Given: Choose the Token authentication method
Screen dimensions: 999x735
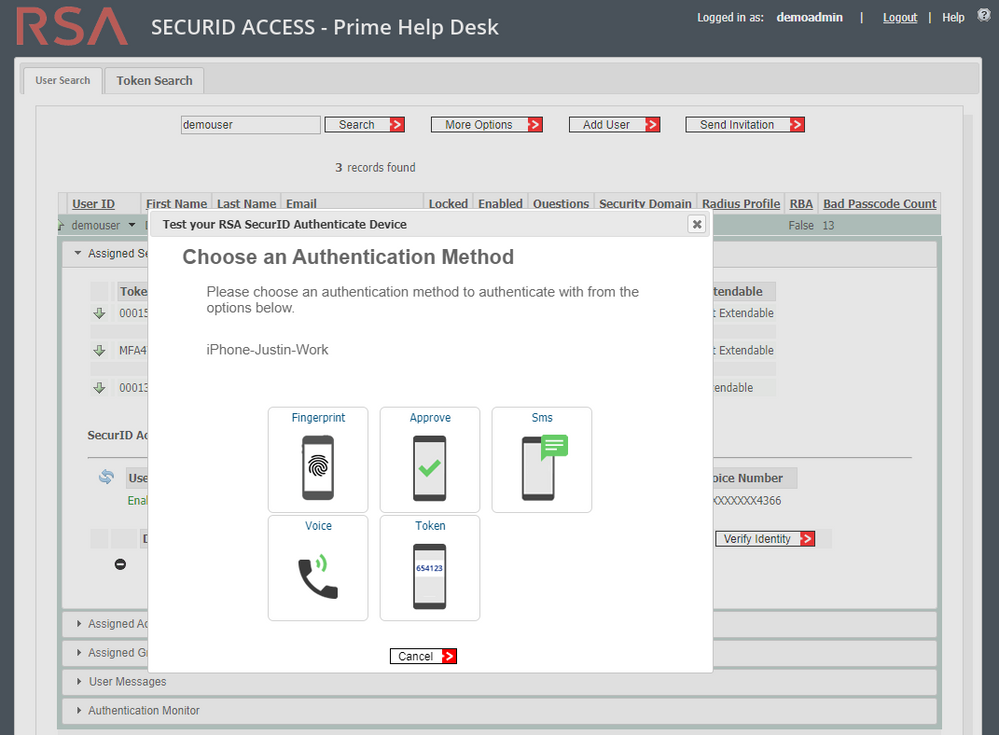Looking at the screenshot, I should 429,568.
